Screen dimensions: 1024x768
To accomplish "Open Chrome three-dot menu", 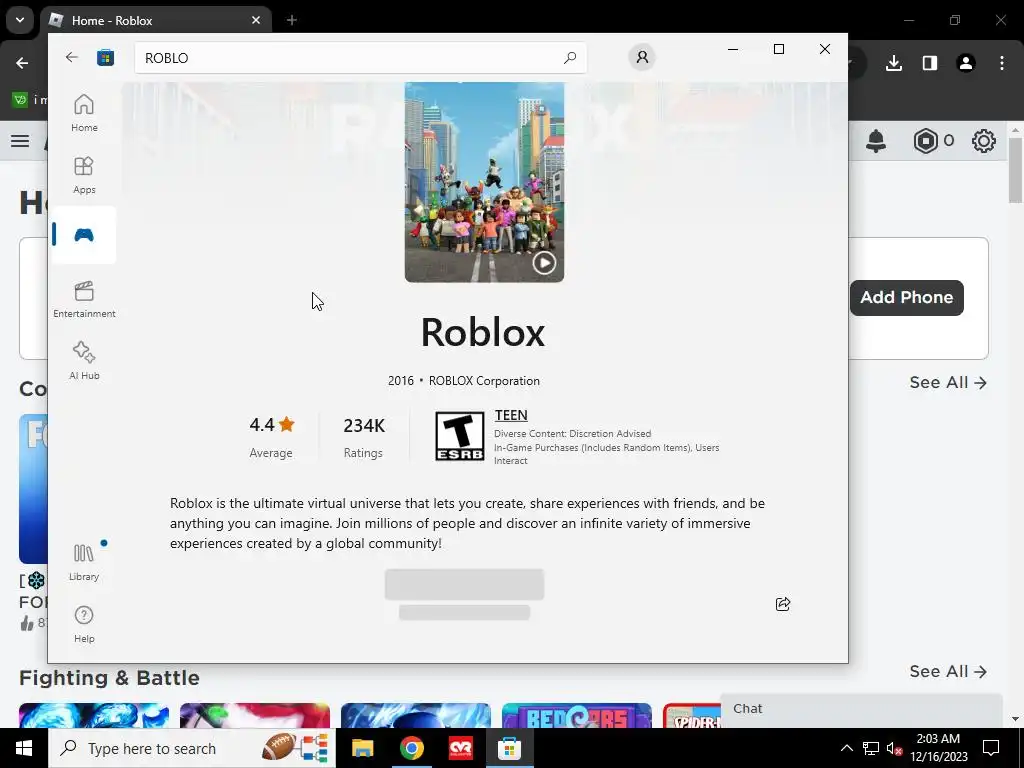I will (1002, 63).
